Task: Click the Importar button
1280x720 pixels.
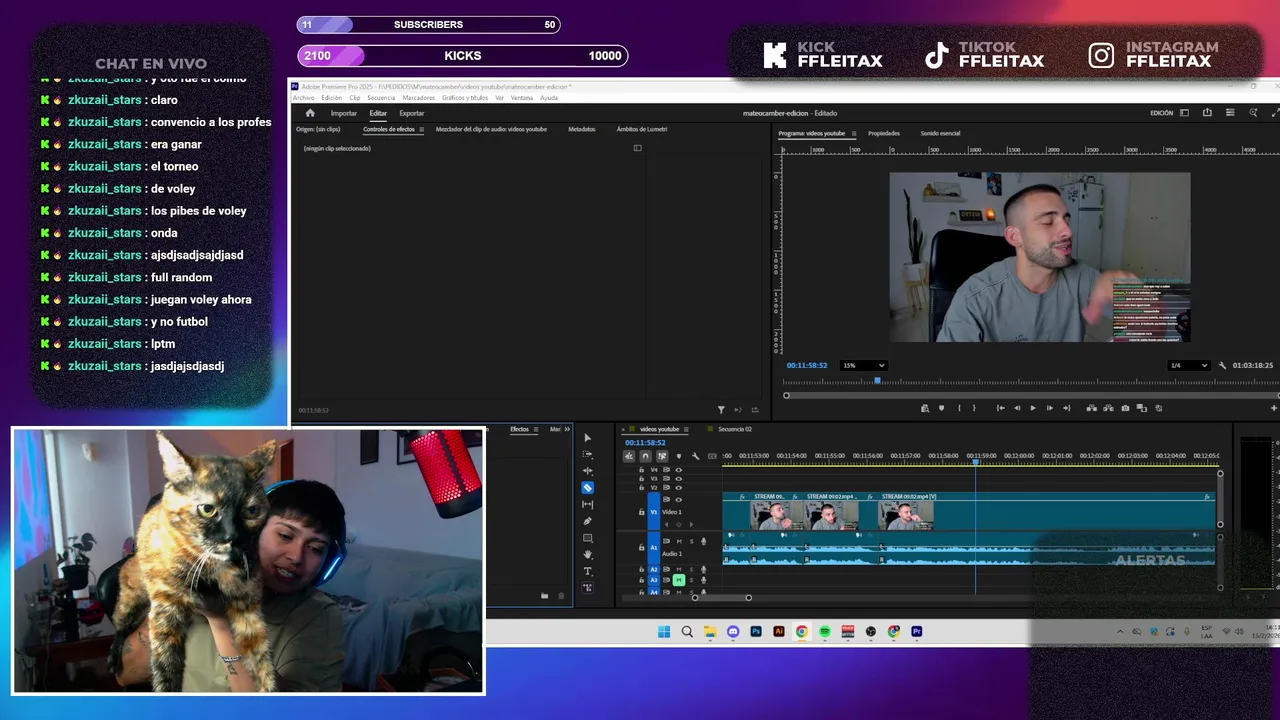Action: pyautogui.click(x=344, y=113)
